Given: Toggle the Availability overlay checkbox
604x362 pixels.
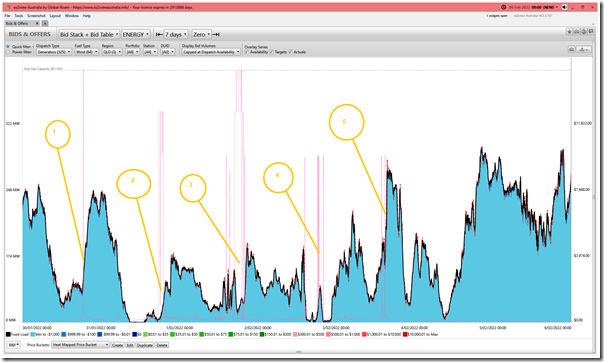Looking at the screenshot, I should coord(247,52).
